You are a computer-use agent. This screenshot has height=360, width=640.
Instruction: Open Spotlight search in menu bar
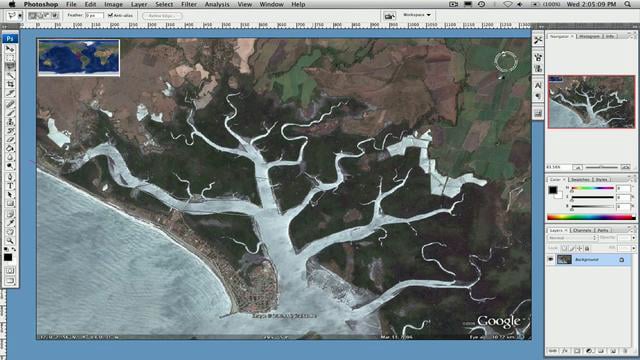[627, 4]
